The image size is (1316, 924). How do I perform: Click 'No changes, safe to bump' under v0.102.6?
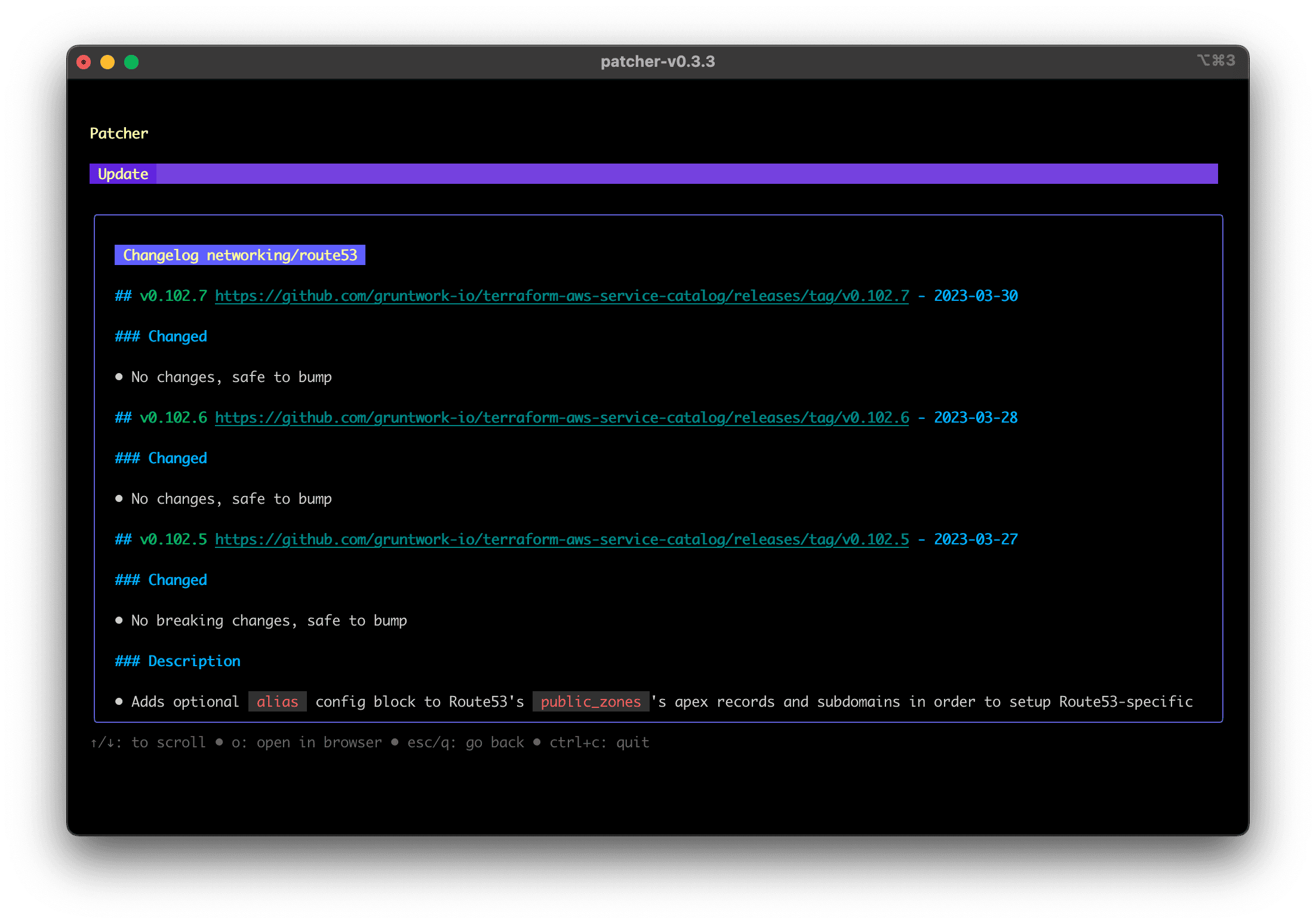point(232,499)
